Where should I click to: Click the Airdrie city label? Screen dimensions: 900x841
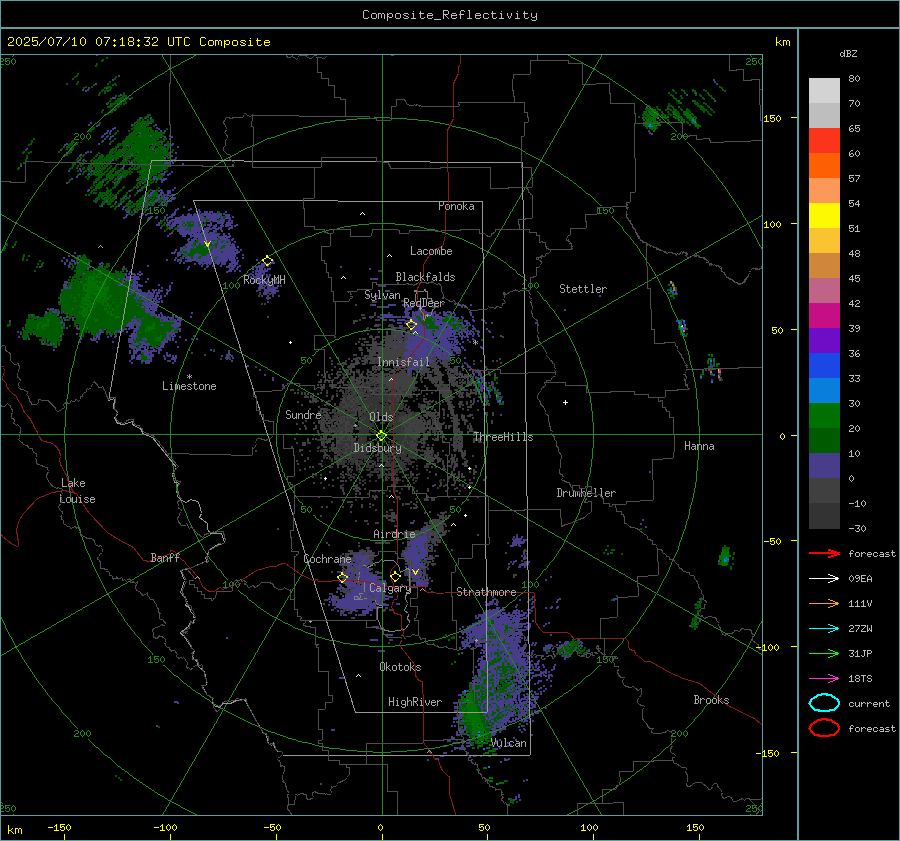[x=394, y=534]
